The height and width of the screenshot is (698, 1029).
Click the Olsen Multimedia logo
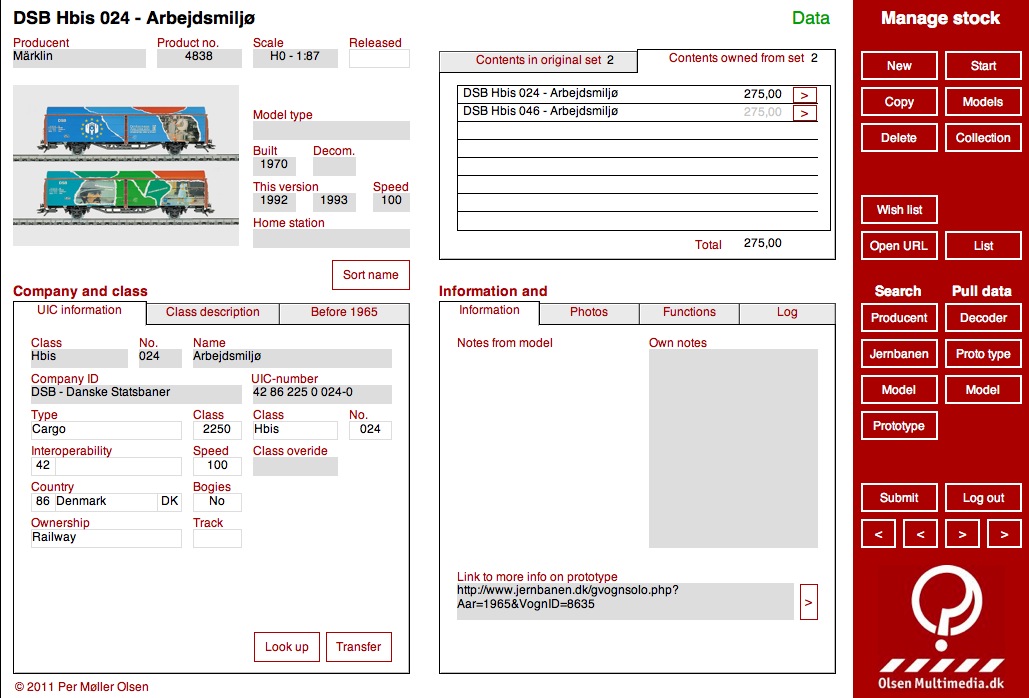coord(941,627)
